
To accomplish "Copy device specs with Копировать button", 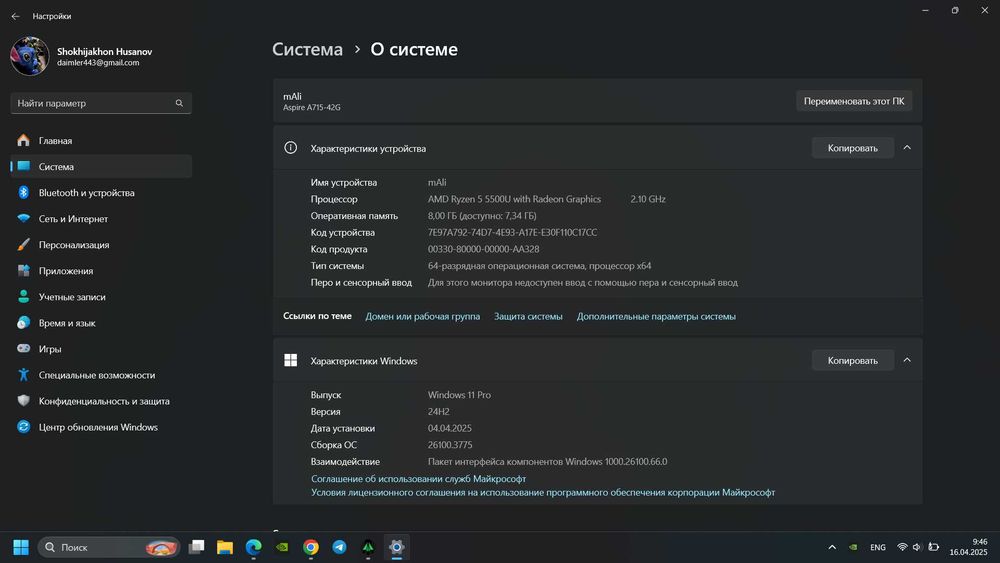I will click(x=853, y=148).
